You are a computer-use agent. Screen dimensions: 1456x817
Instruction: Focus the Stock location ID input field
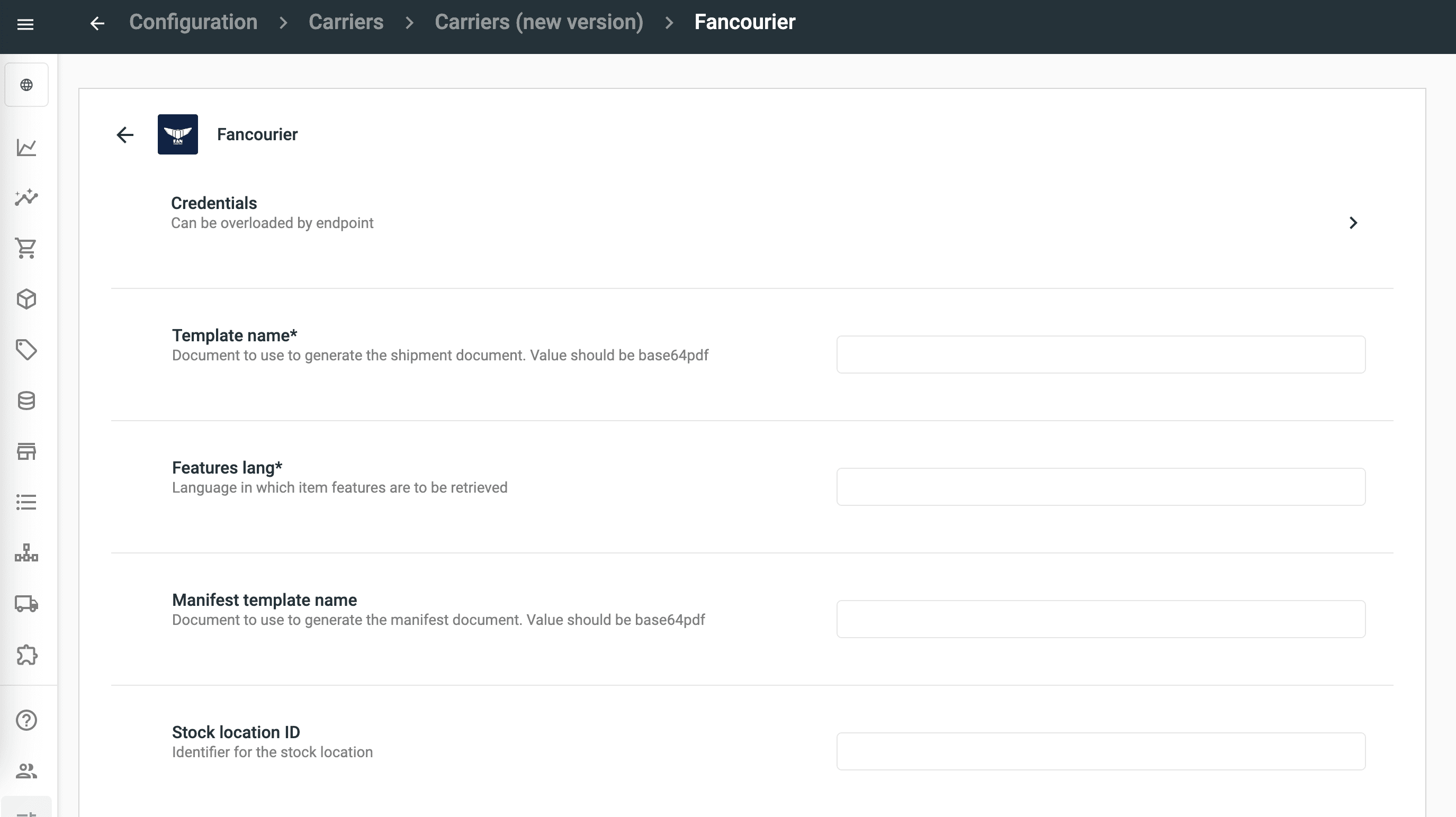click(1101, 751)
